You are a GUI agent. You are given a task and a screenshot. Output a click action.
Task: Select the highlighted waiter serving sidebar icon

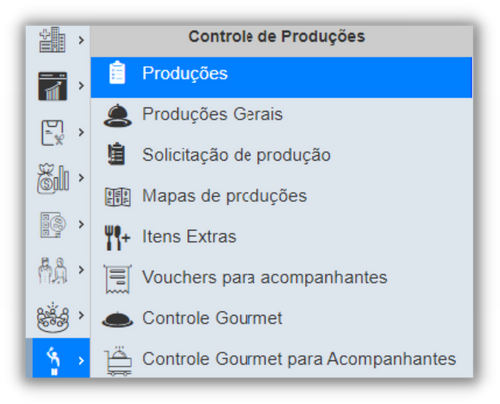tap(53, 360)
